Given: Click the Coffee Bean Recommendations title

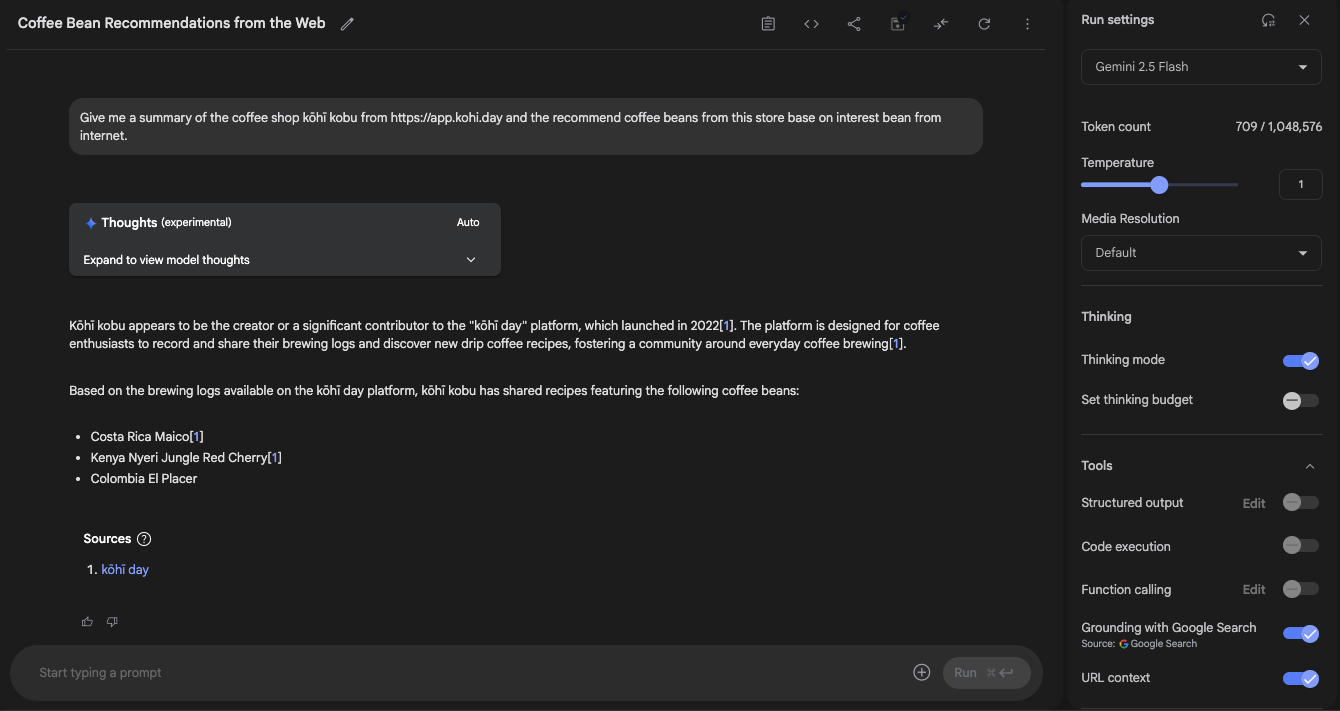Looking at the screenshot, I should pyautogui.click(x=172, y=23).
